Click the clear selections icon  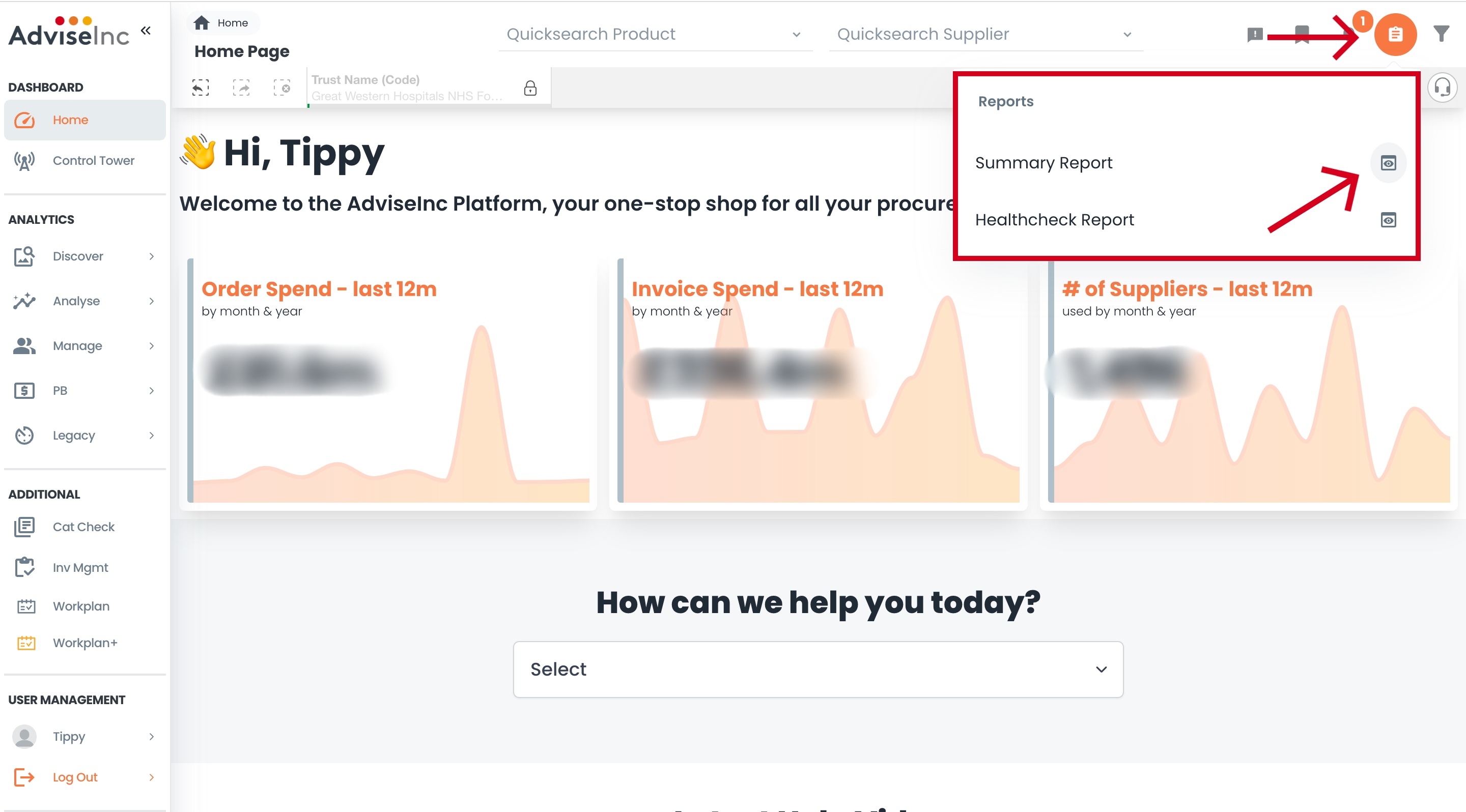tap(281, 88)
